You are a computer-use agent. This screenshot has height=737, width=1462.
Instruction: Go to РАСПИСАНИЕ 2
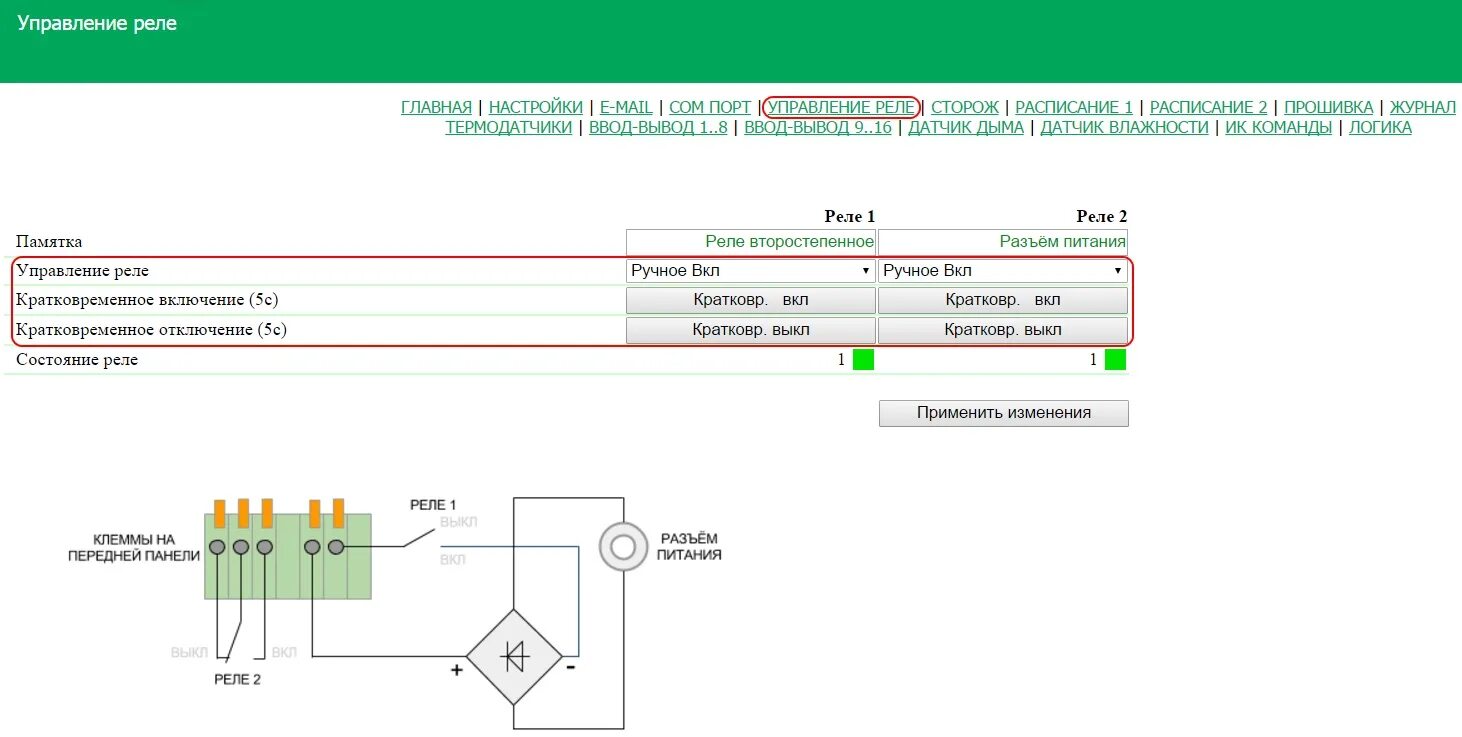point(1209,107)
